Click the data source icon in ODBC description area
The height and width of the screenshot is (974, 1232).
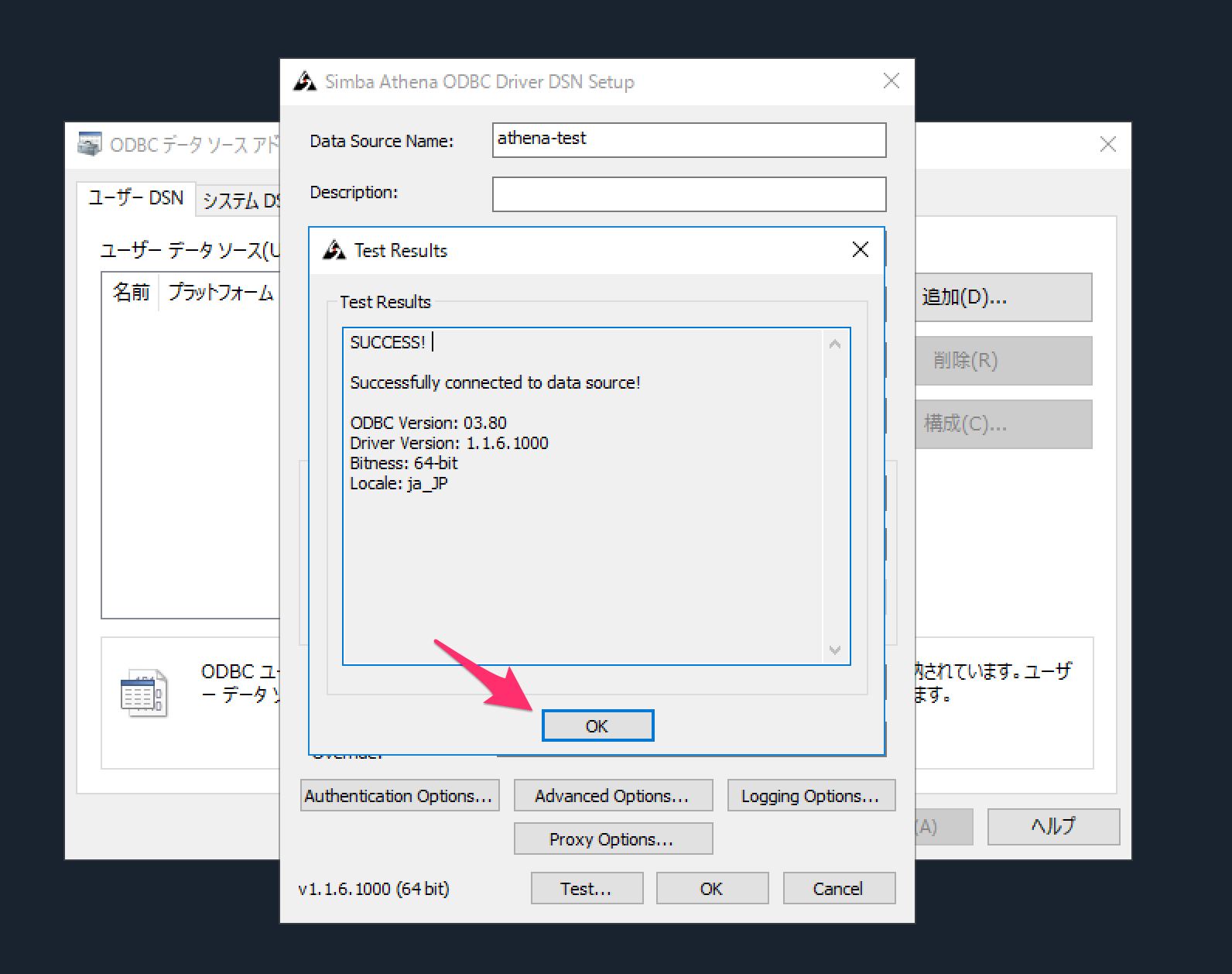coord(144,693)
